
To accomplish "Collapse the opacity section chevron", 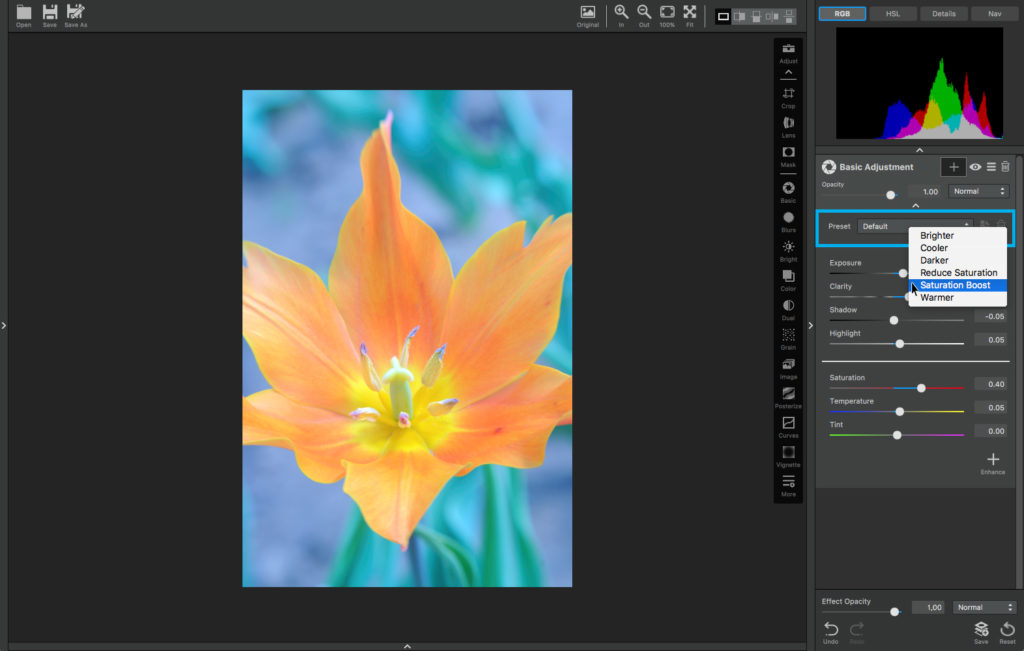I will click(x=916, y=206).
